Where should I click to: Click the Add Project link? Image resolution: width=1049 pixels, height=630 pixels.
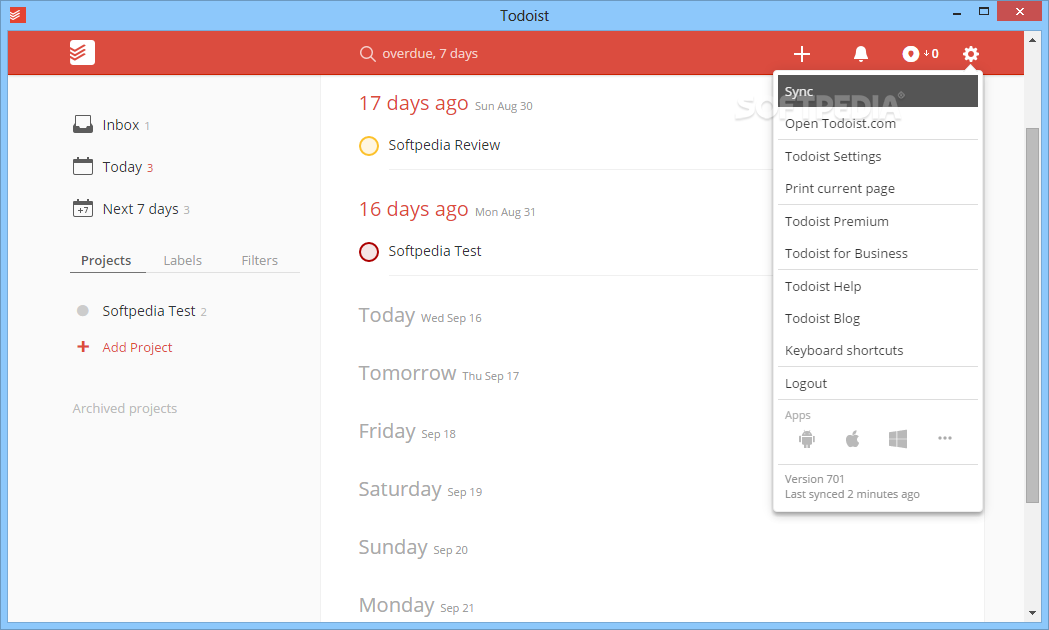(x=137, y=347)
